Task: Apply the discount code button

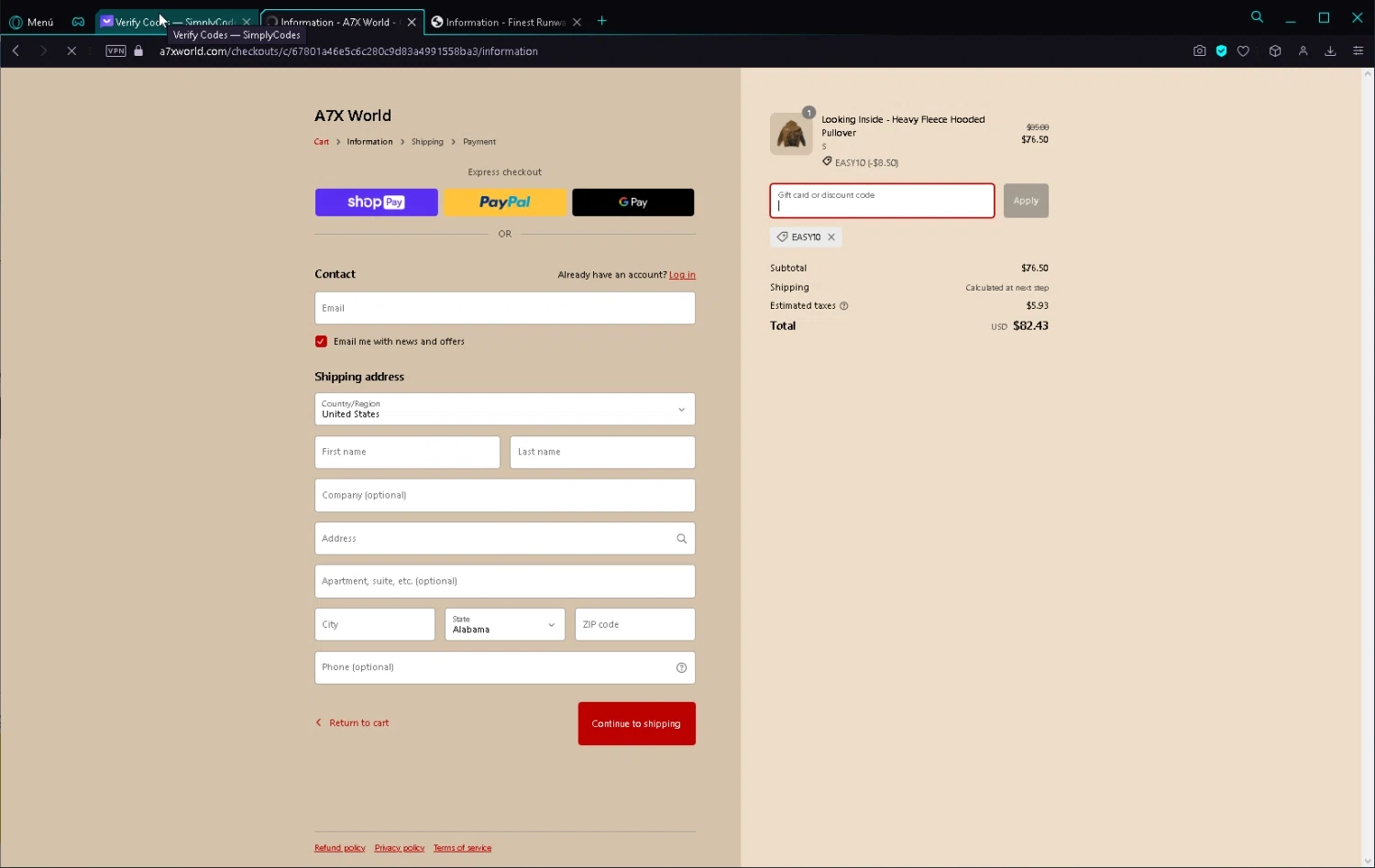Action: tap(1026, 201)
